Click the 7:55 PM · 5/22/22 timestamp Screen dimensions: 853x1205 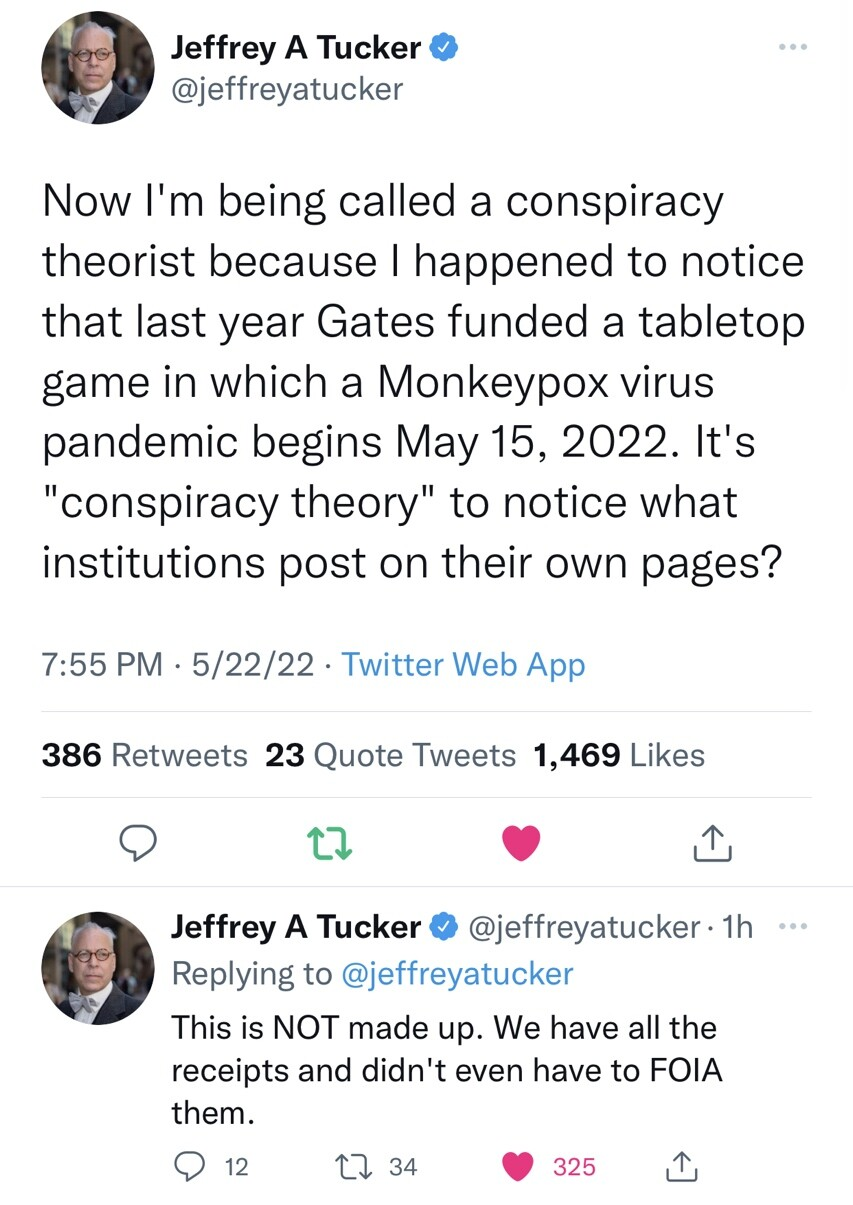coord(177,665)
